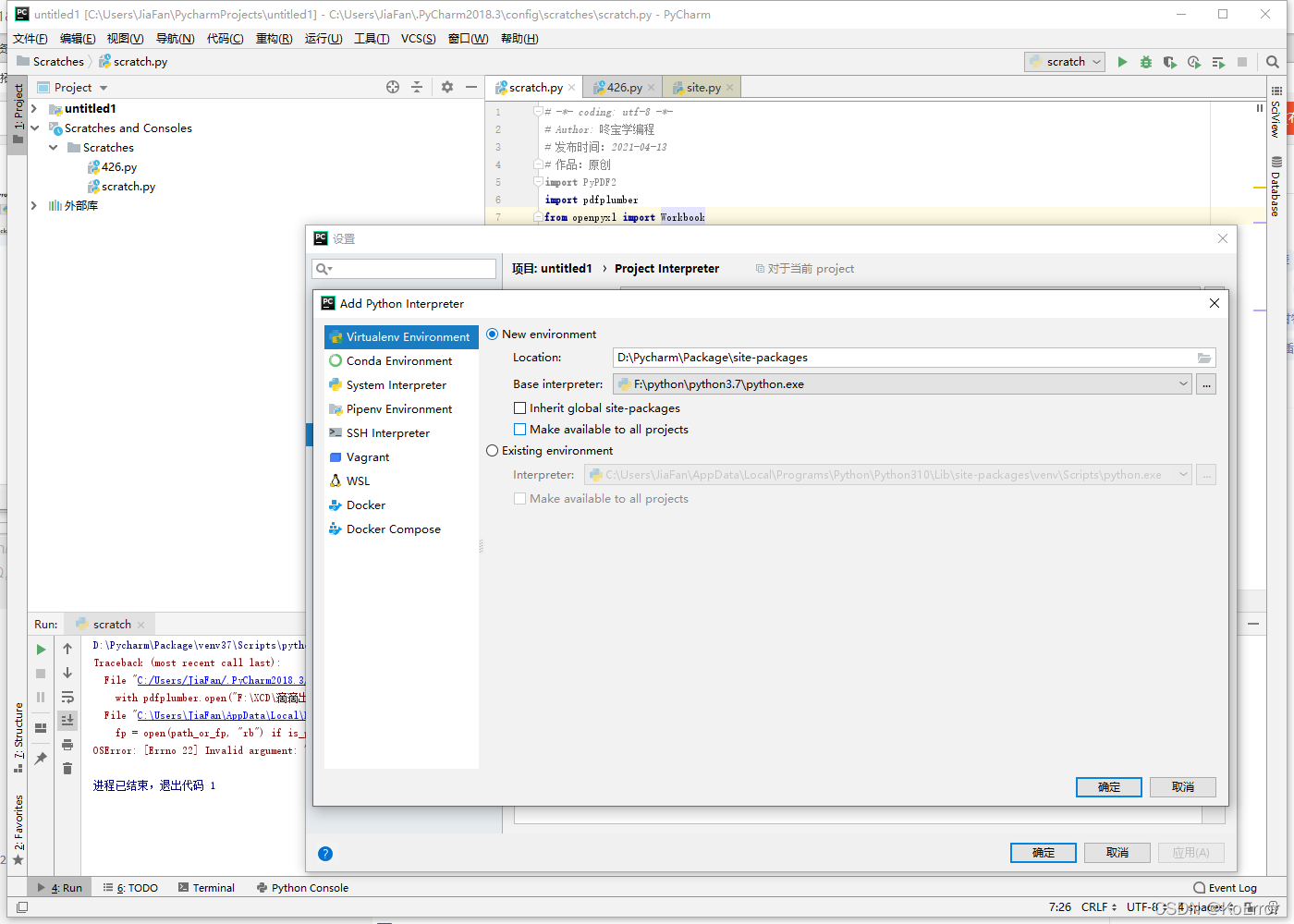The width and height of the screenshot is (1294, 924).
Task: Select Pipenv Environment option
Action: 401,409
